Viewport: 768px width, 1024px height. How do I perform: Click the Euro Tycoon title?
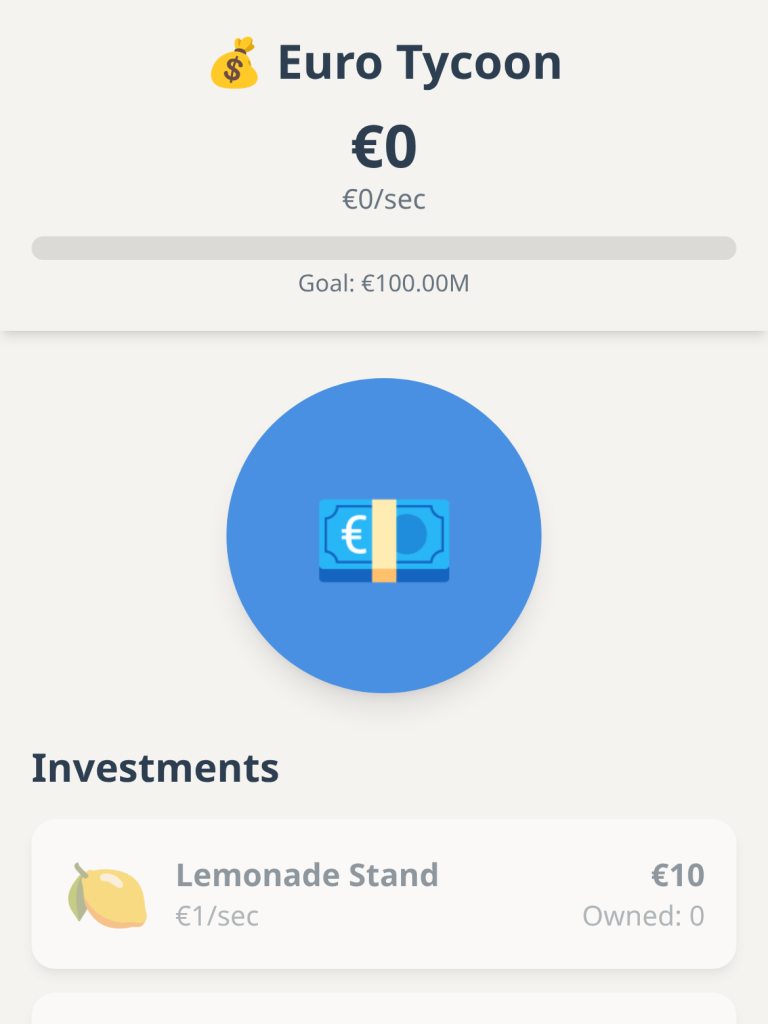[419, 63]
